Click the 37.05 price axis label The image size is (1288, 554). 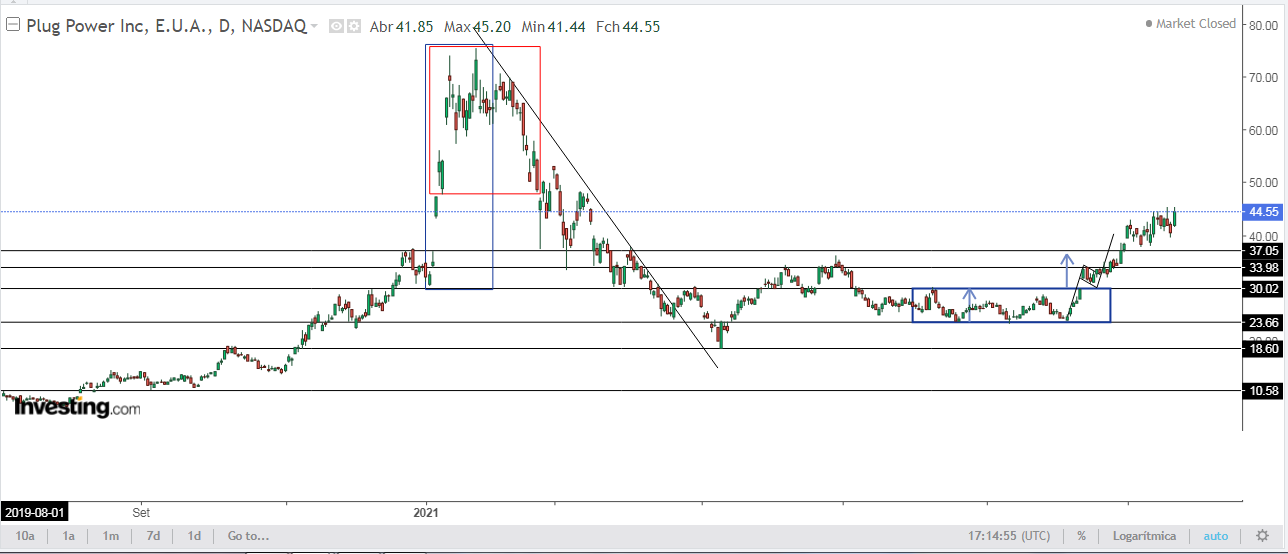(x=1262, y=250)
